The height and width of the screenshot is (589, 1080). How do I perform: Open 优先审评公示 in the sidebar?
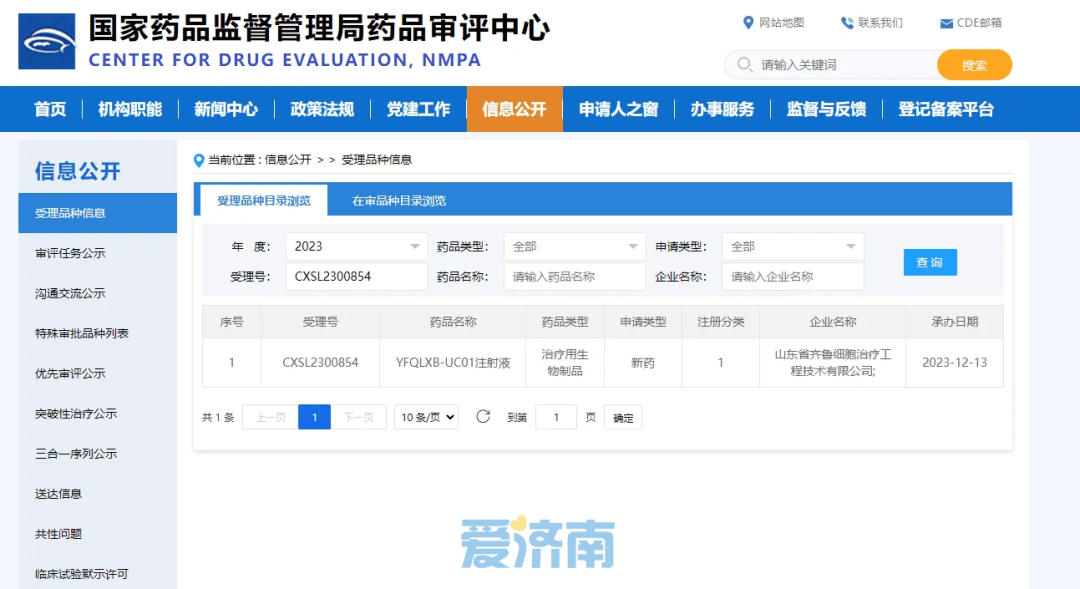click(70, 373)
